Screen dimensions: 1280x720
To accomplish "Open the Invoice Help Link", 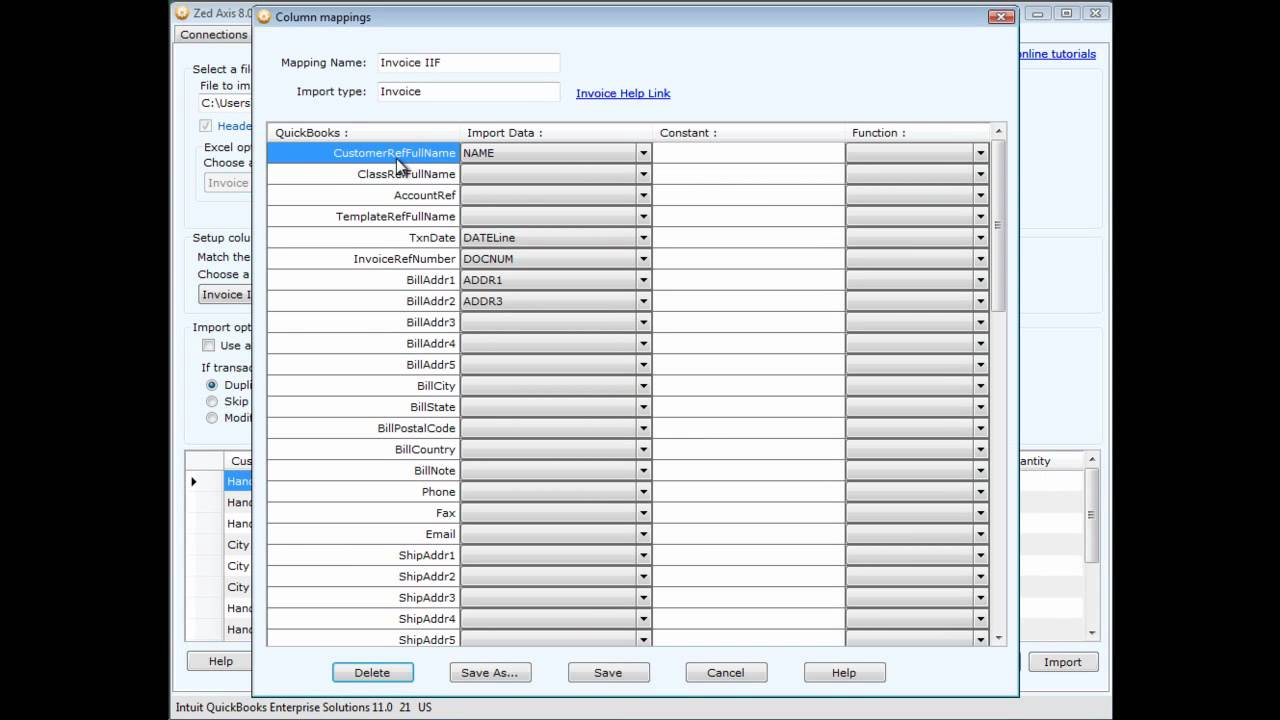I will click(x=623, y=93).
